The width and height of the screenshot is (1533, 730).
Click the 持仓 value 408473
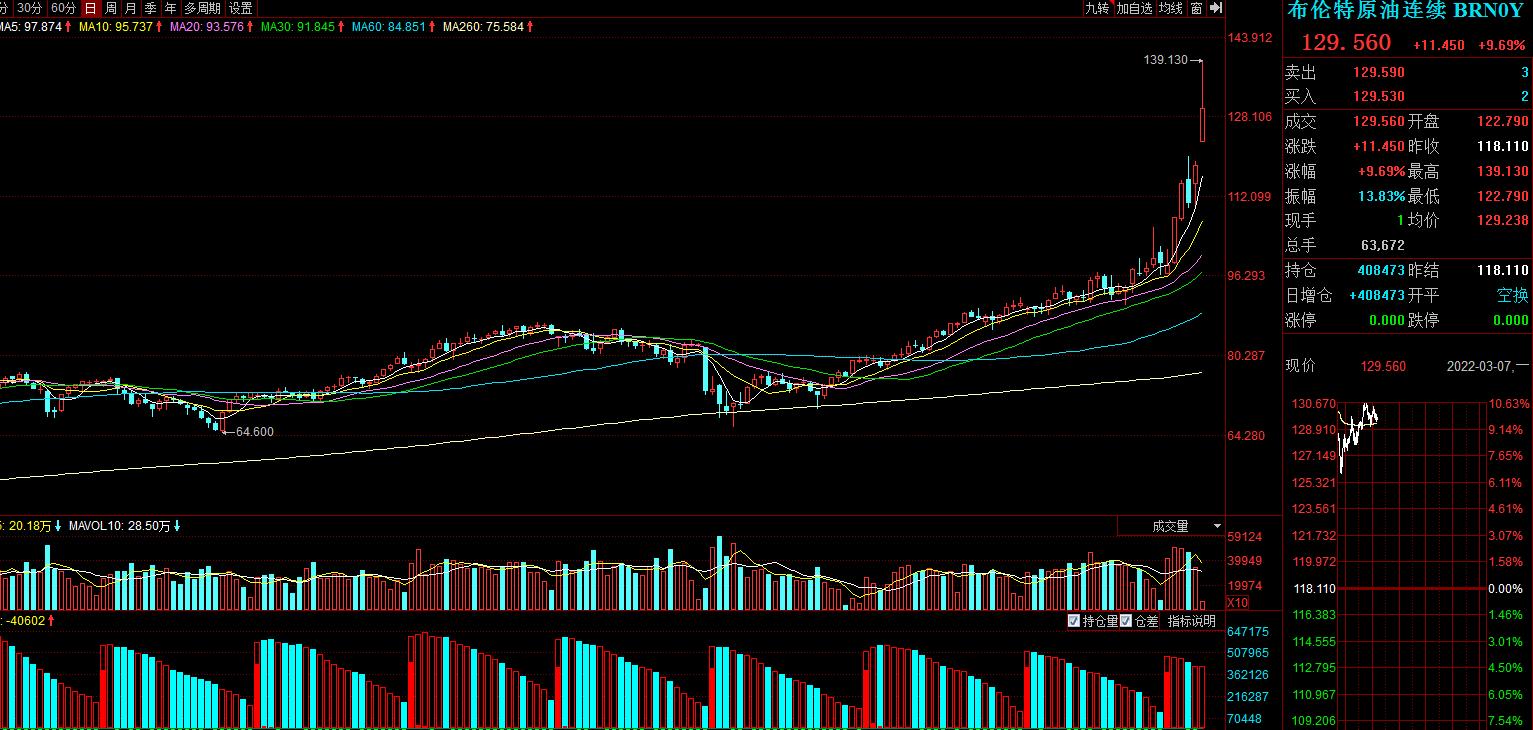pyautogui.click(x=1381, y=270)
